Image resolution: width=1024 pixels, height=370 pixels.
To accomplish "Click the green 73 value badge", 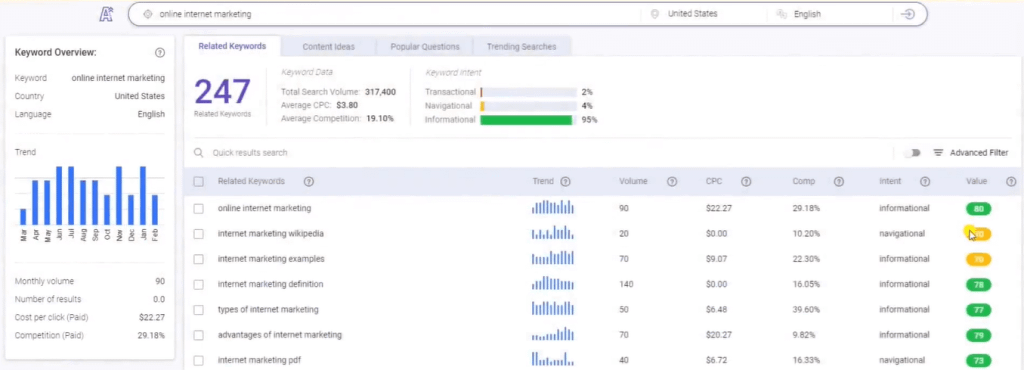I will point(978,360).
